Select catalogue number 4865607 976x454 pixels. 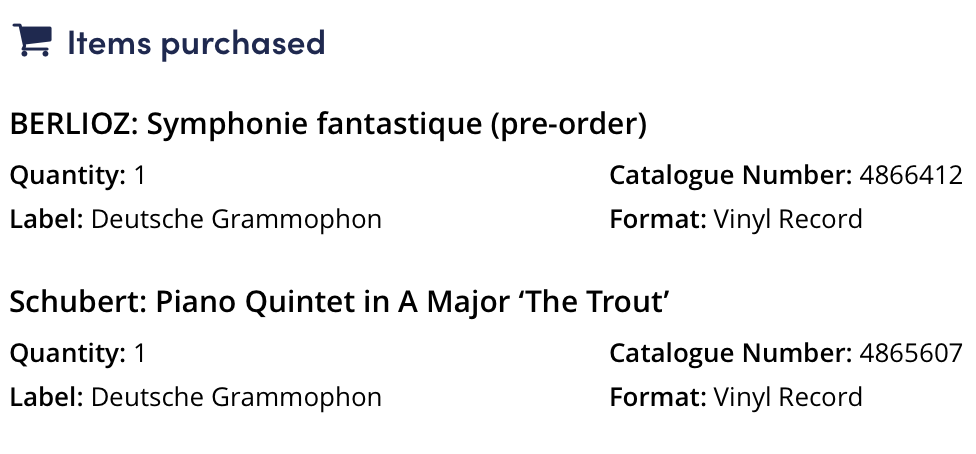pos(910,354)
